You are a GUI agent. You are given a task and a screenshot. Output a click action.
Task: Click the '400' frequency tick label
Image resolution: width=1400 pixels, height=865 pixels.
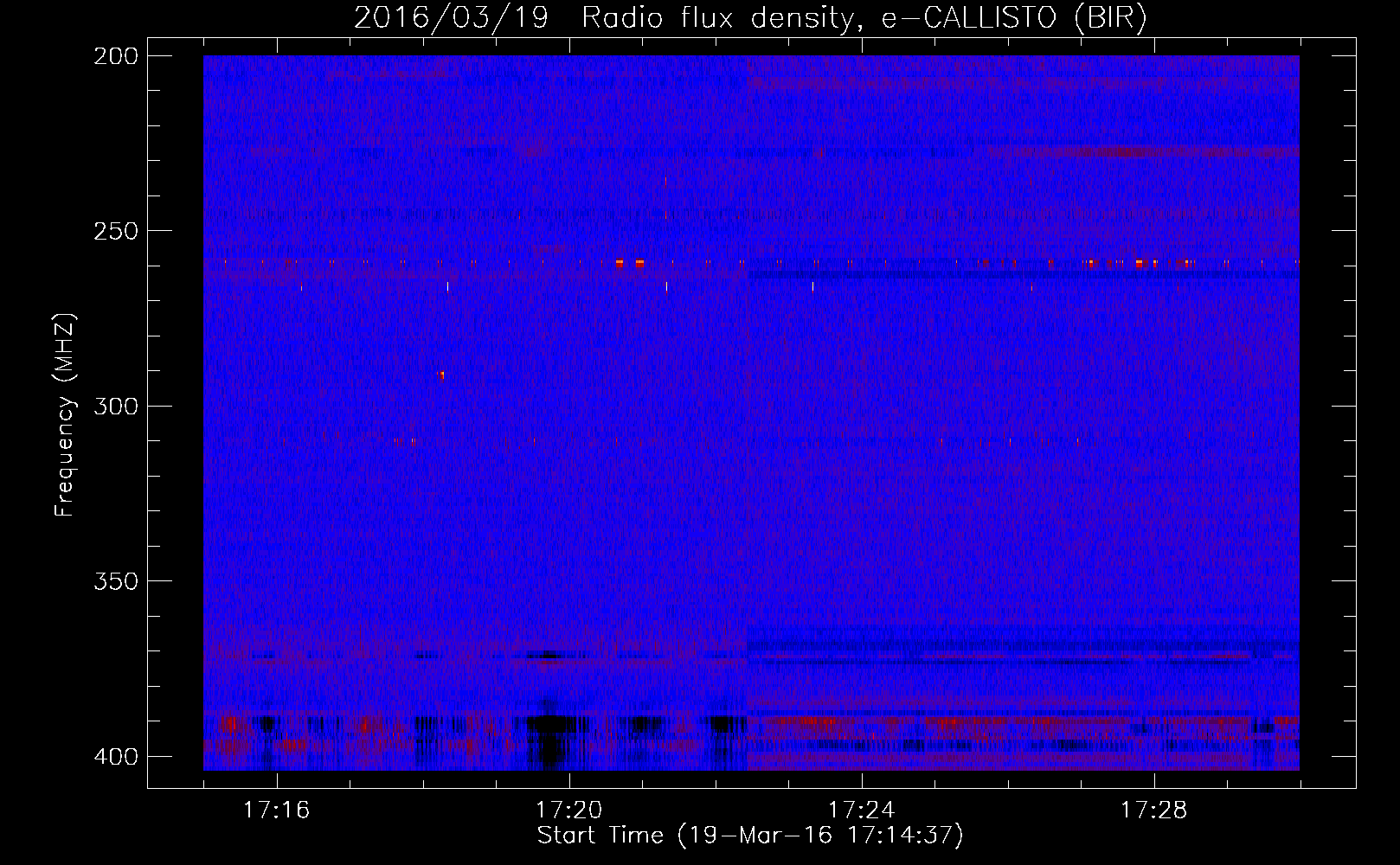click(114, 756)
